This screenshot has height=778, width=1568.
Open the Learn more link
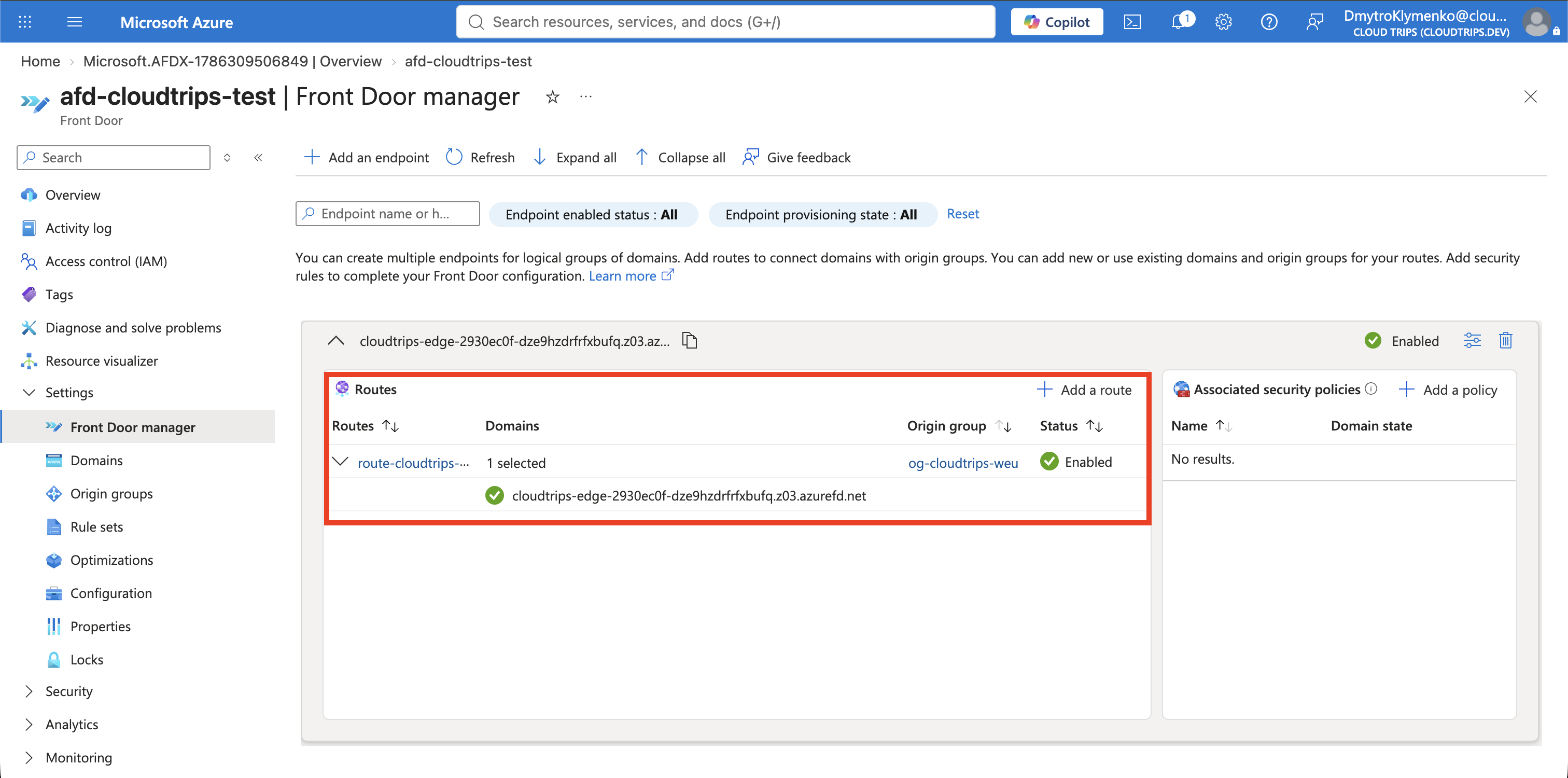[631, 276]
